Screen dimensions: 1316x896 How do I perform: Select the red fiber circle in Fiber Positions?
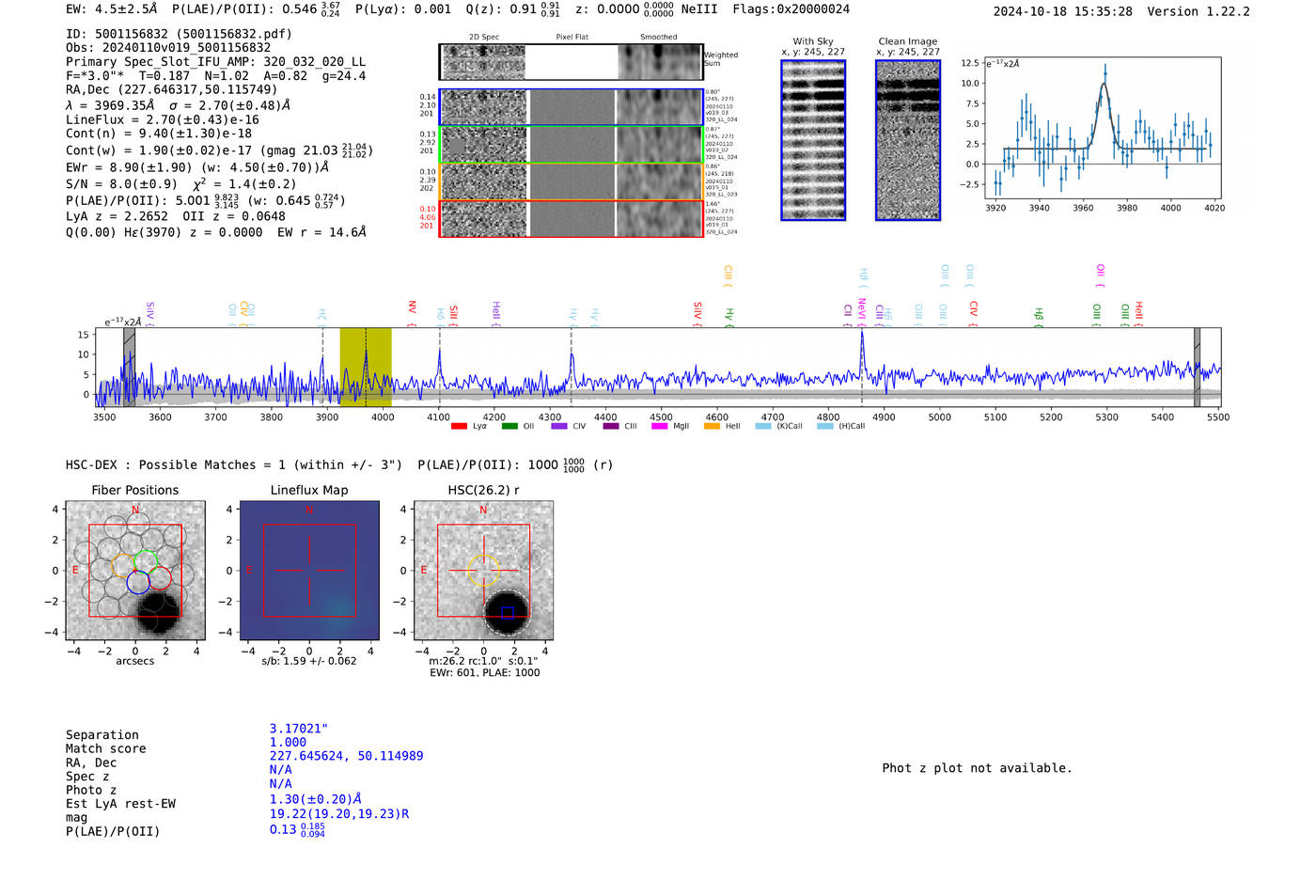pyautogui.click(x=160, y=578)
